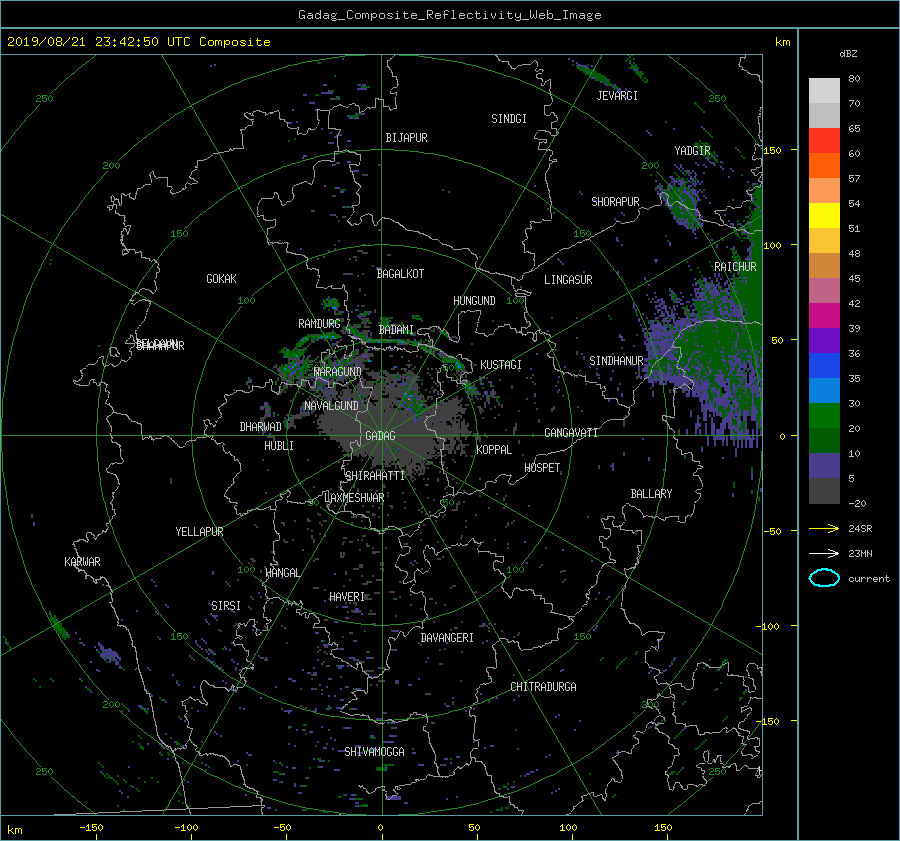Click the GOKAK city label
The width and height of the screenshot is (900, 841).
(x=221, y=279)
